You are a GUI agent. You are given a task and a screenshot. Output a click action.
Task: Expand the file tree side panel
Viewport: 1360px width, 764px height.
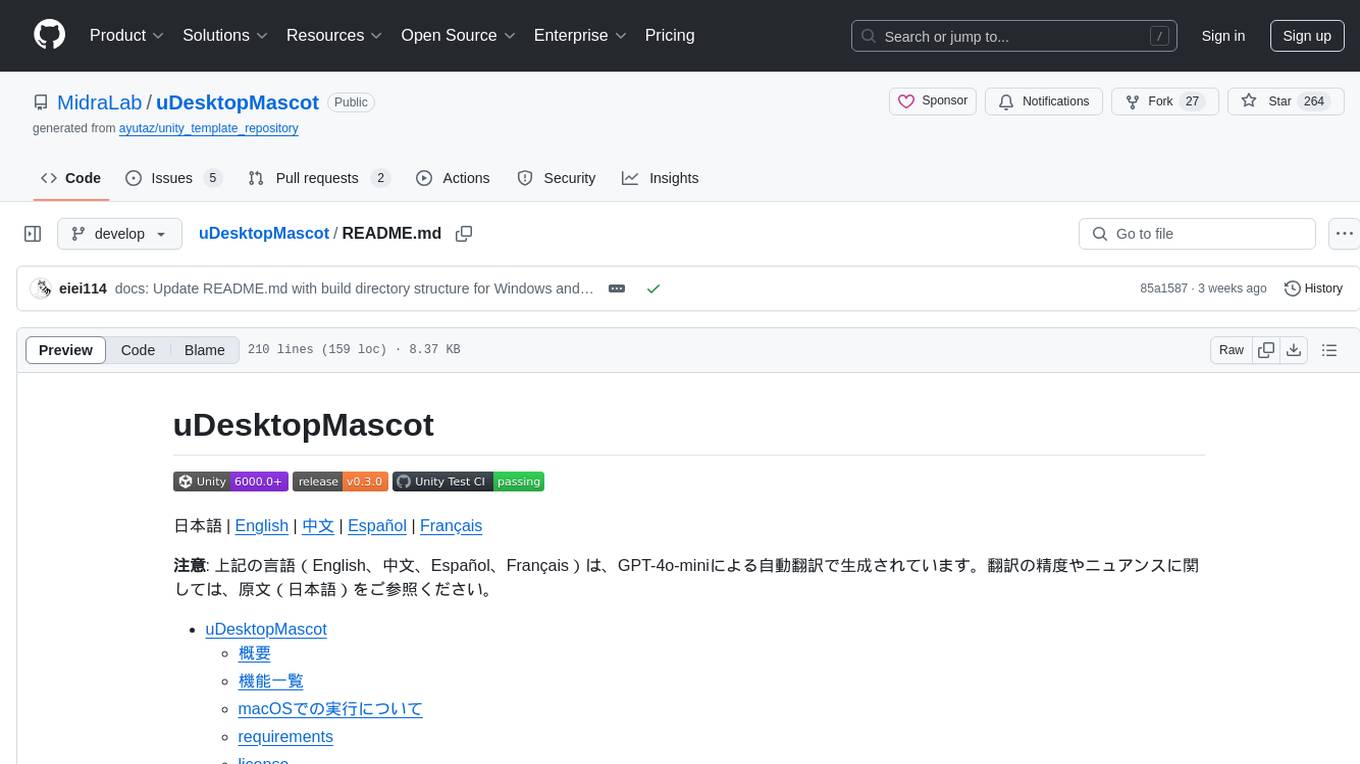point(33,234)
